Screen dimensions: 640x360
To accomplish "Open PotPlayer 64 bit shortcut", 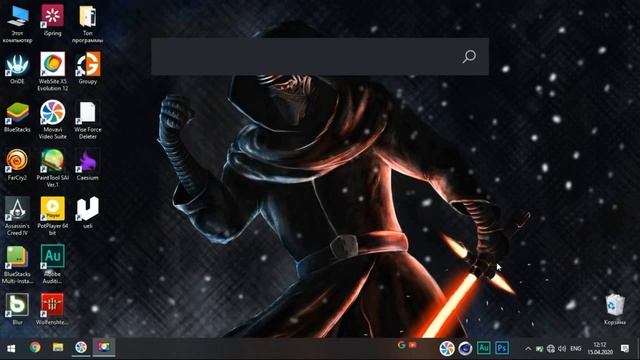I will (53, 216).
